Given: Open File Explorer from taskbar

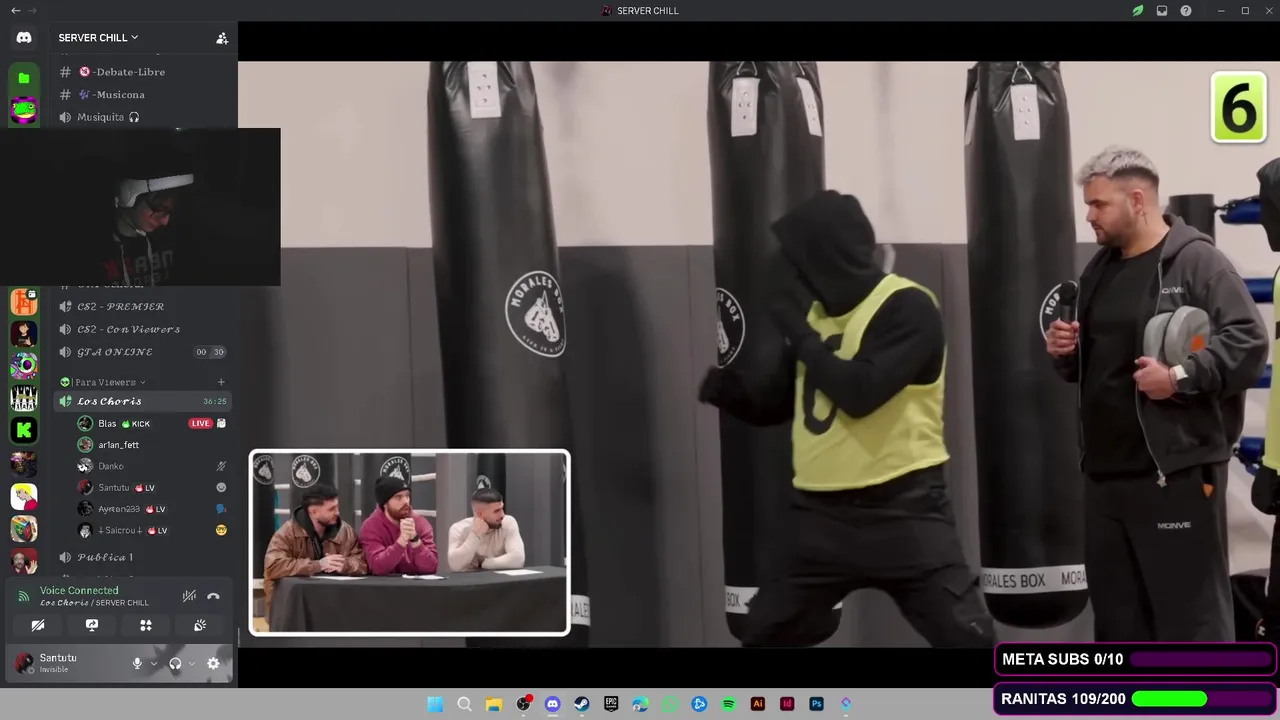Looking at the screenshot, I should coord(494,704).
